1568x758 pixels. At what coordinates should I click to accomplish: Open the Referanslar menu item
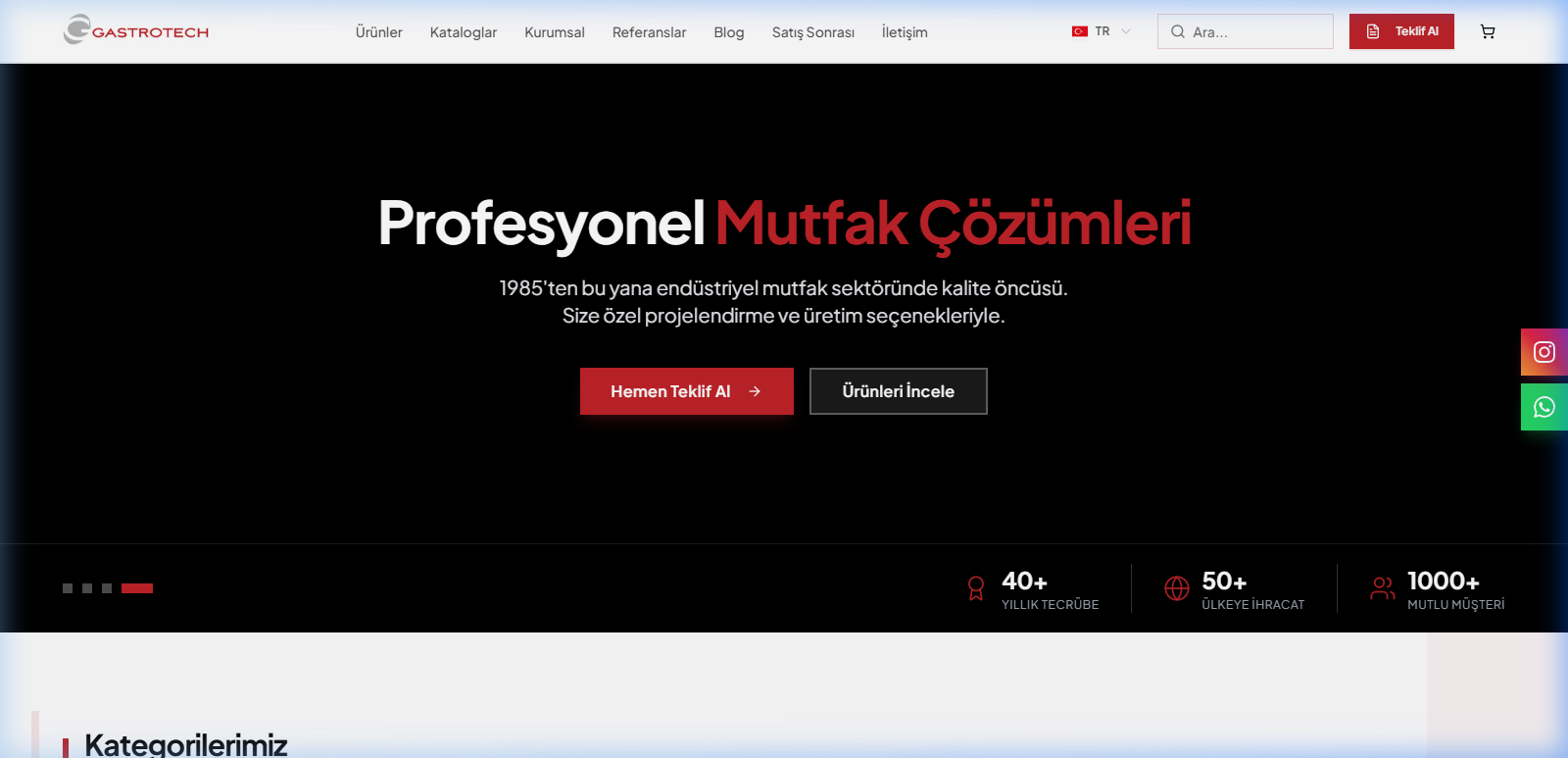point(649,32)
